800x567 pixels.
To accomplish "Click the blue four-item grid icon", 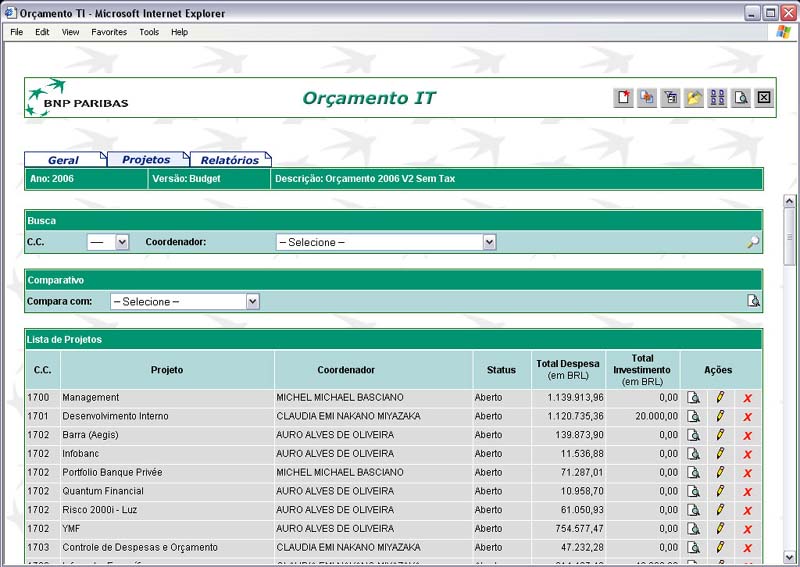I will 717,97.
